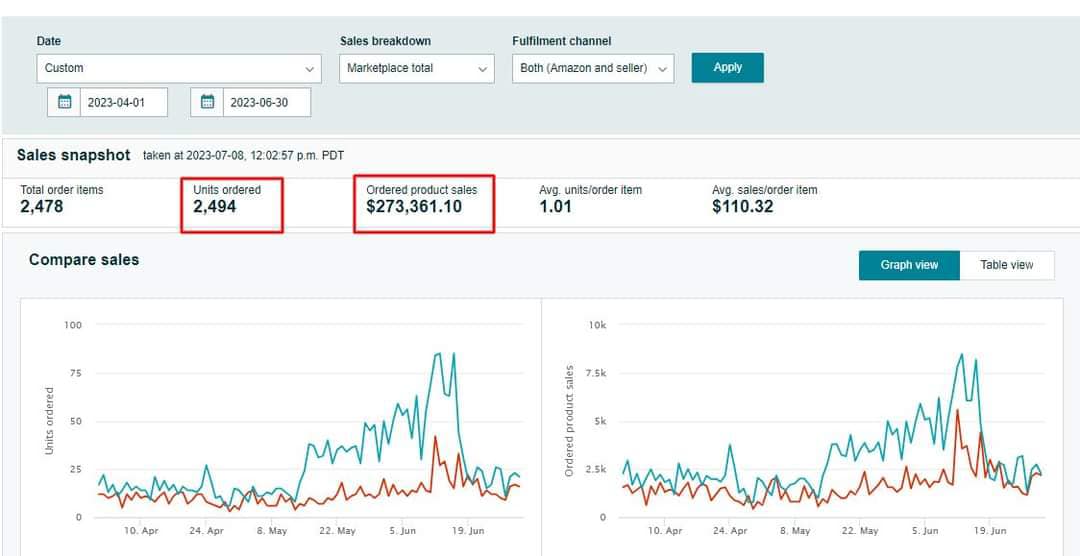
Task: Switch to Table view tab
Action: point(1006,265)
